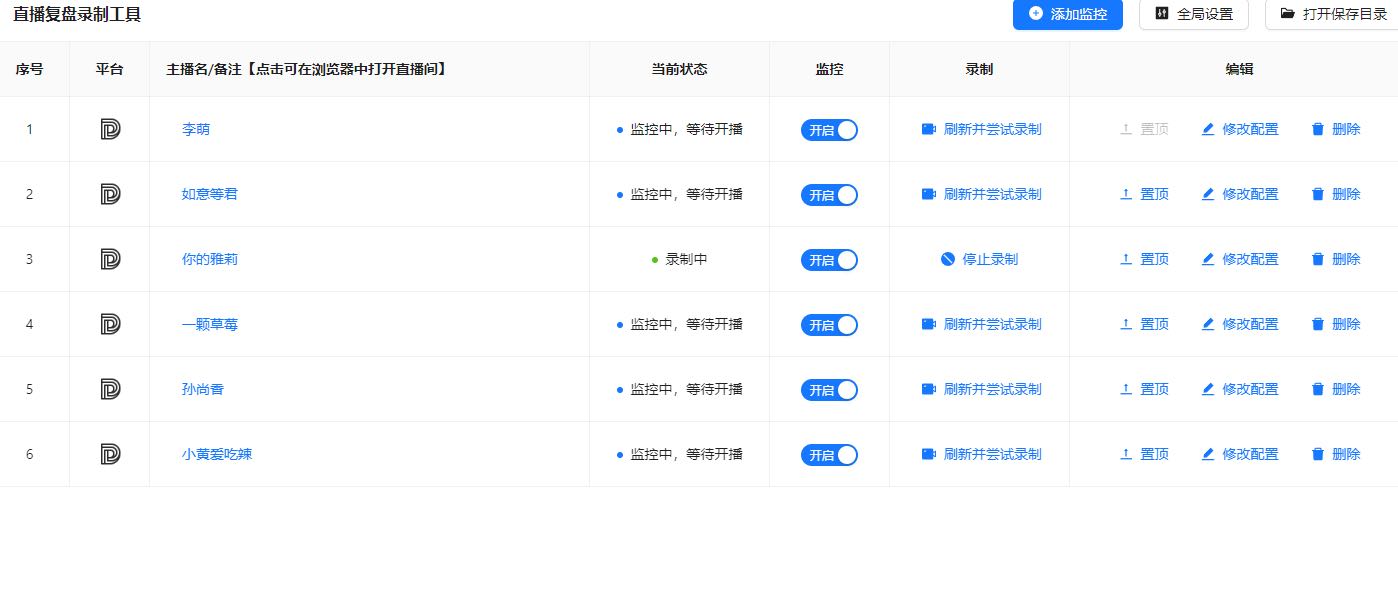Open 全局设置 global settings
The width and height of the screenshot is (1398, 593).
(x=1194, y=14)
